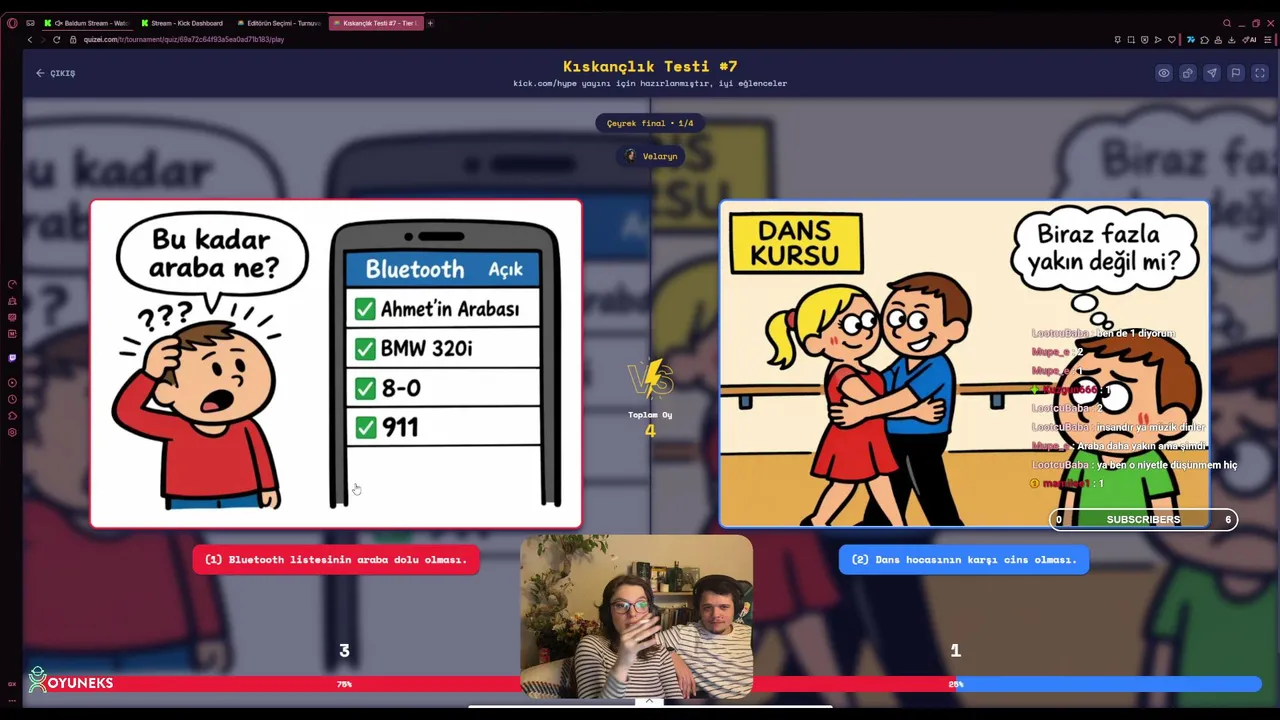Click the blue 25% vote bar
The height and width of the screenshot is (720, 1280).
1108,684
